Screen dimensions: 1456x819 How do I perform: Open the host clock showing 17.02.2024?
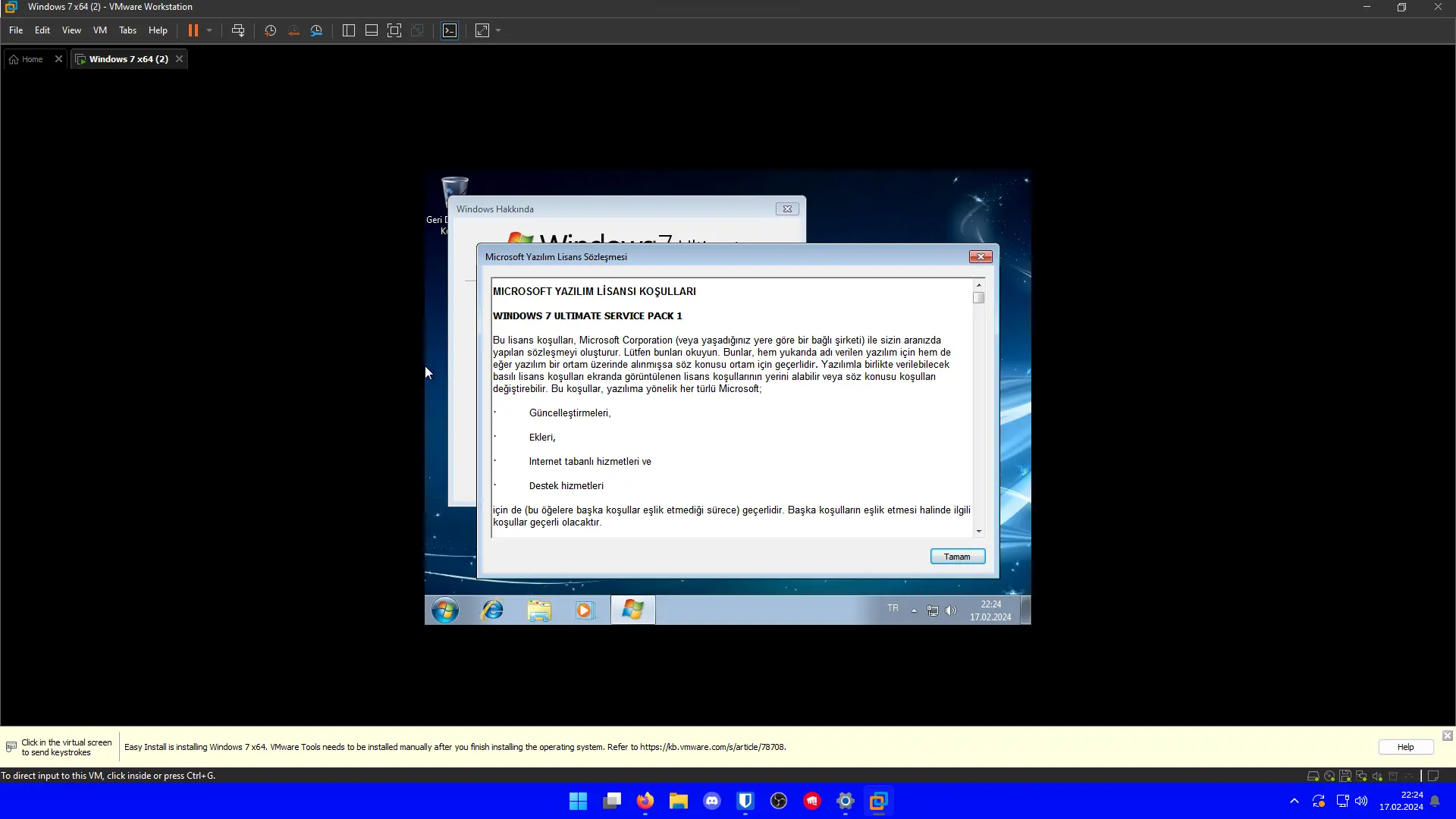pyautogui.click(x=1401, y=801)
